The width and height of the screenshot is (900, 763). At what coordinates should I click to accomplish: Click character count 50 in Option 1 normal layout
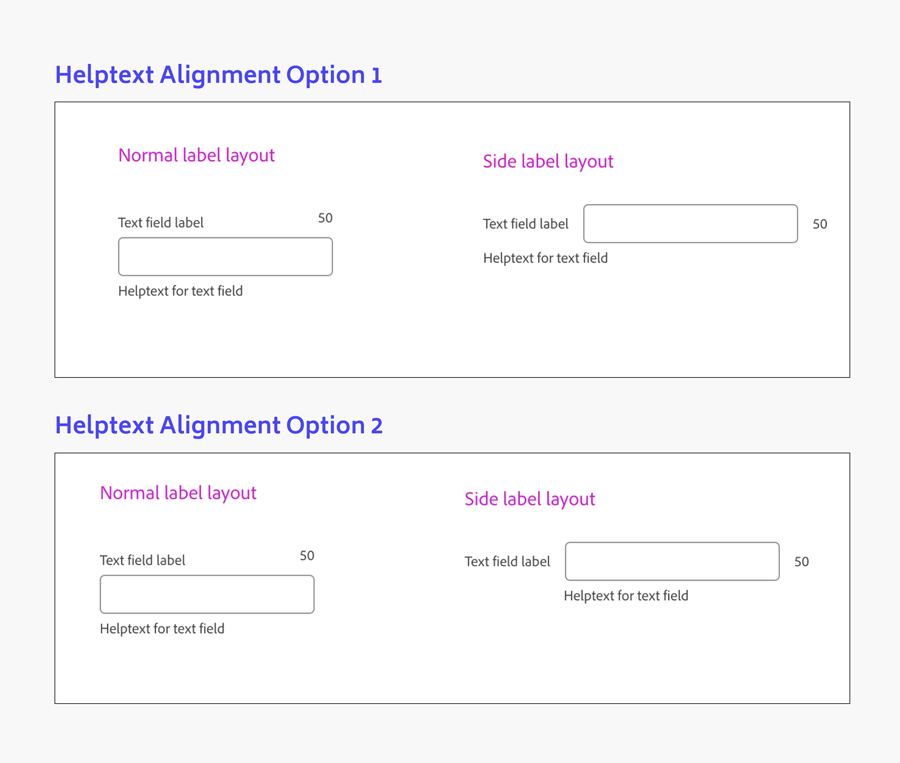click(x=325, y=218)
